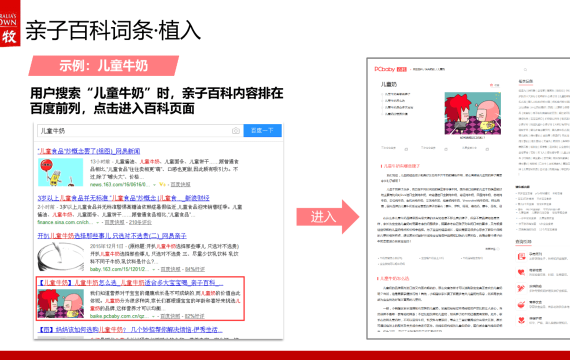
Task: Open the 84%好评 link of baby.163.com result
Action: [x=195, y=269]
